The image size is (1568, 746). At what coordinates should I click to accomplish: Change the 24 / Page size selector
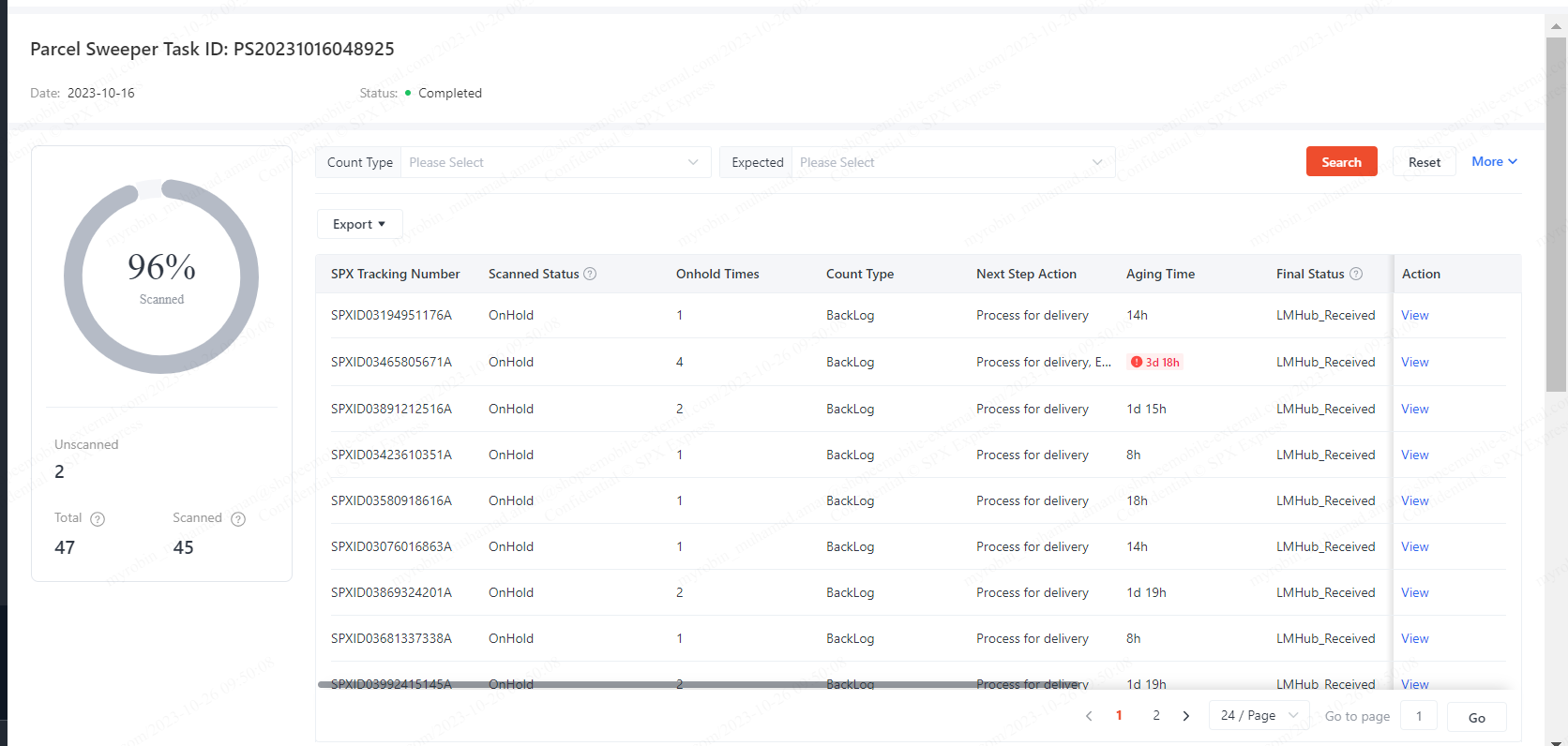point(1259,715)
